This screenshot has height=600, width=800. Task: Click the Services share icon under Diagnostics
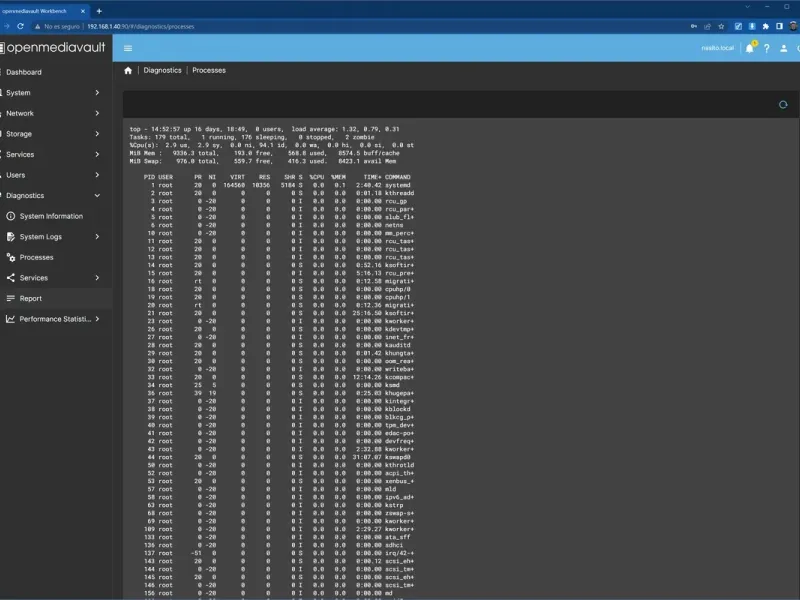(x=10, y=278)
